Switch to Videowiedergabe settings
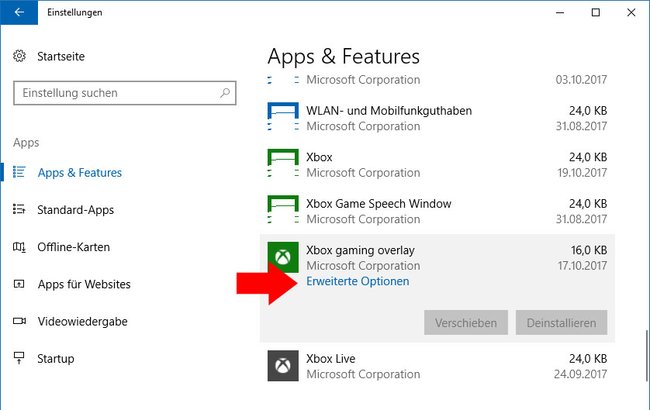 [82, 321]
